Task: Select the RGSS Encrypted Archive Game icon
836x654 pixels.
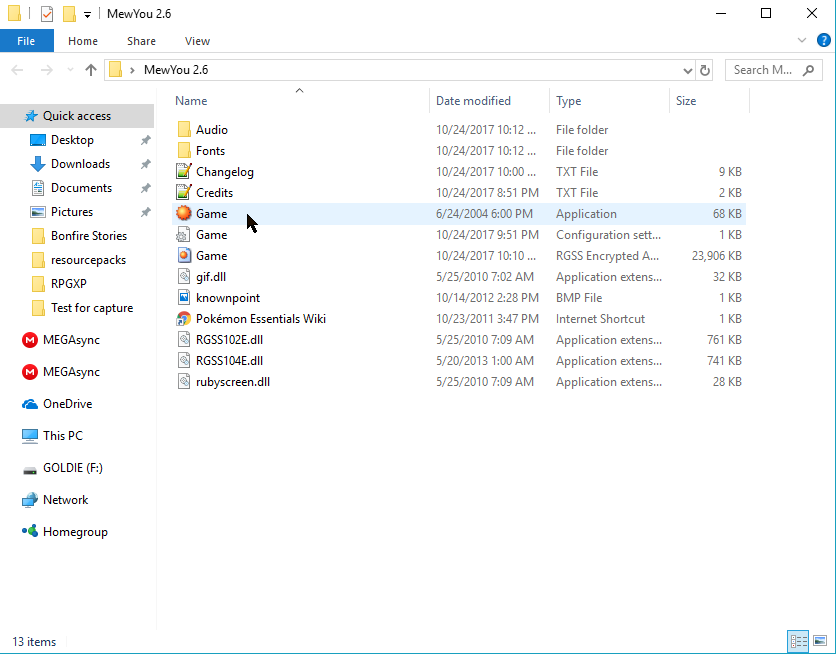Action: (x=184, y=256)
